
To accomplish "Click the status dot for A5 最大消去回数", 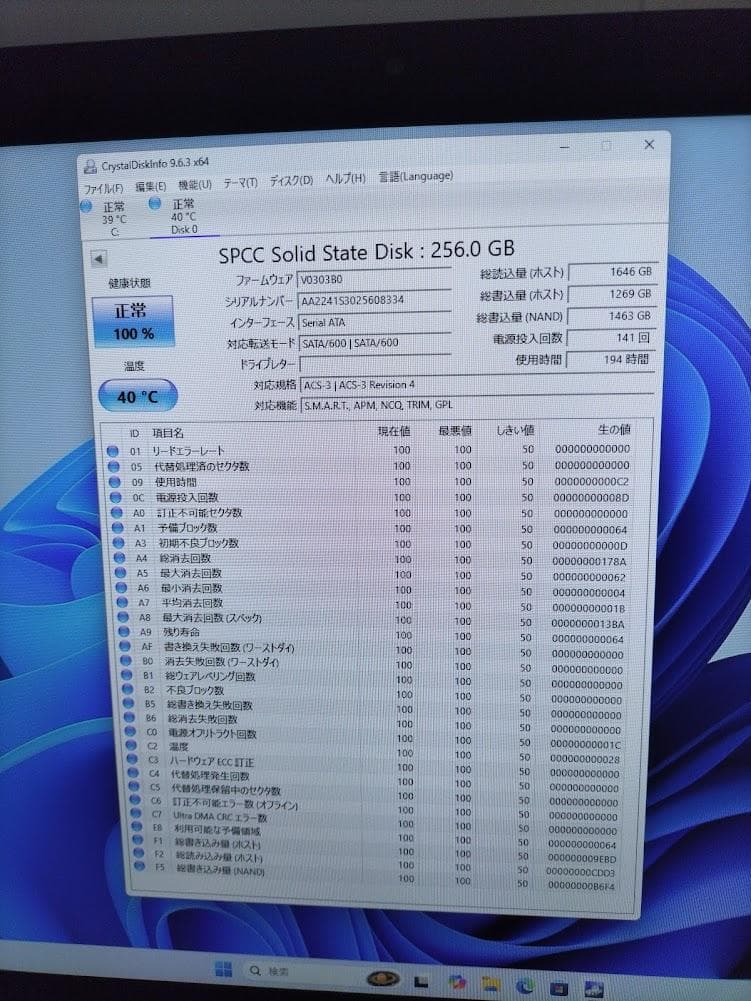I will point(120,573).
